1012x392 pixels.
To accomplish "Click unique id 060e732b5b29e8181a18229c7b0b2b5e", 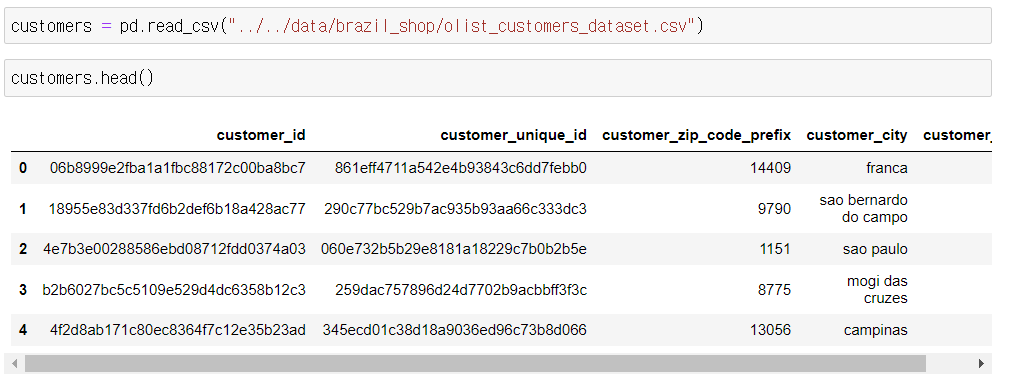I will click(454, 249).
